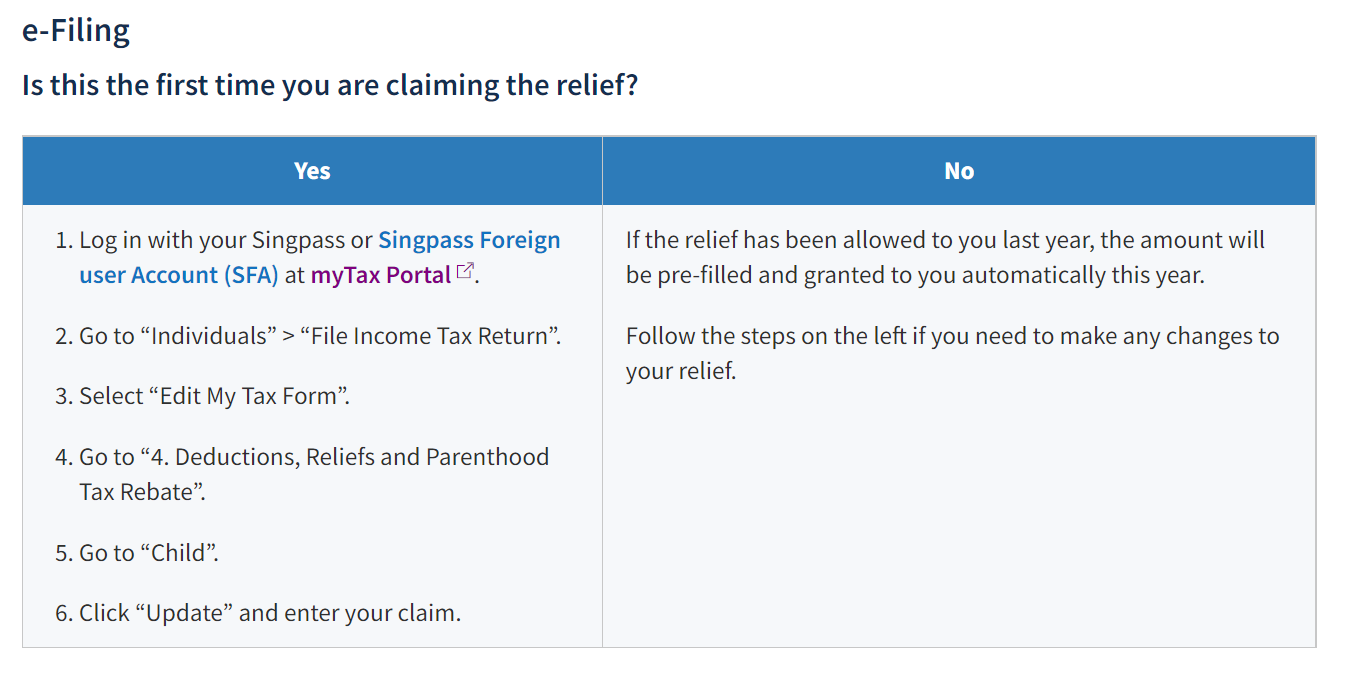Click the 'Tax Rebate' continuation line in step 4

tap(142, 492)
